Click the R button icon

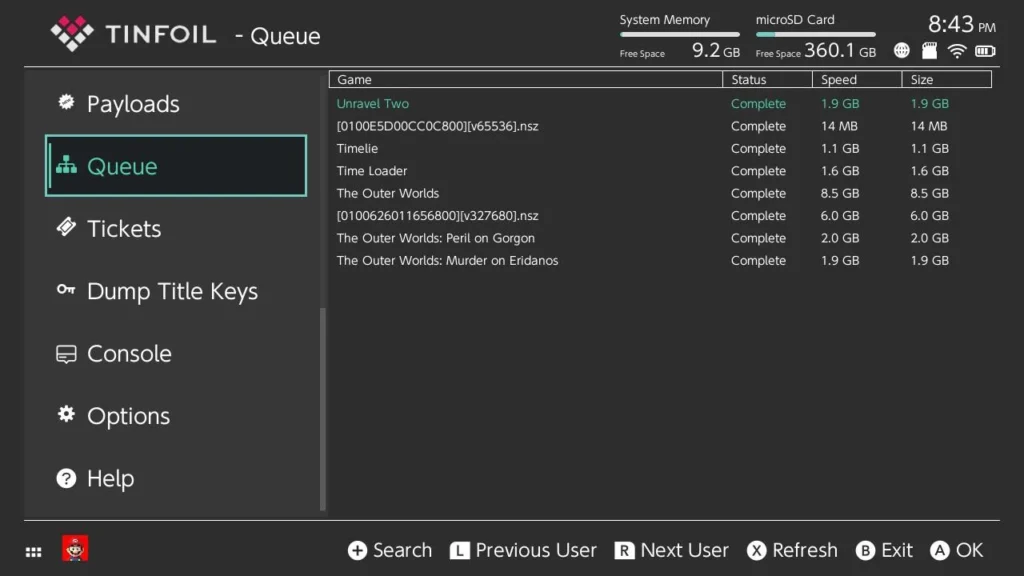click(624, 551)
